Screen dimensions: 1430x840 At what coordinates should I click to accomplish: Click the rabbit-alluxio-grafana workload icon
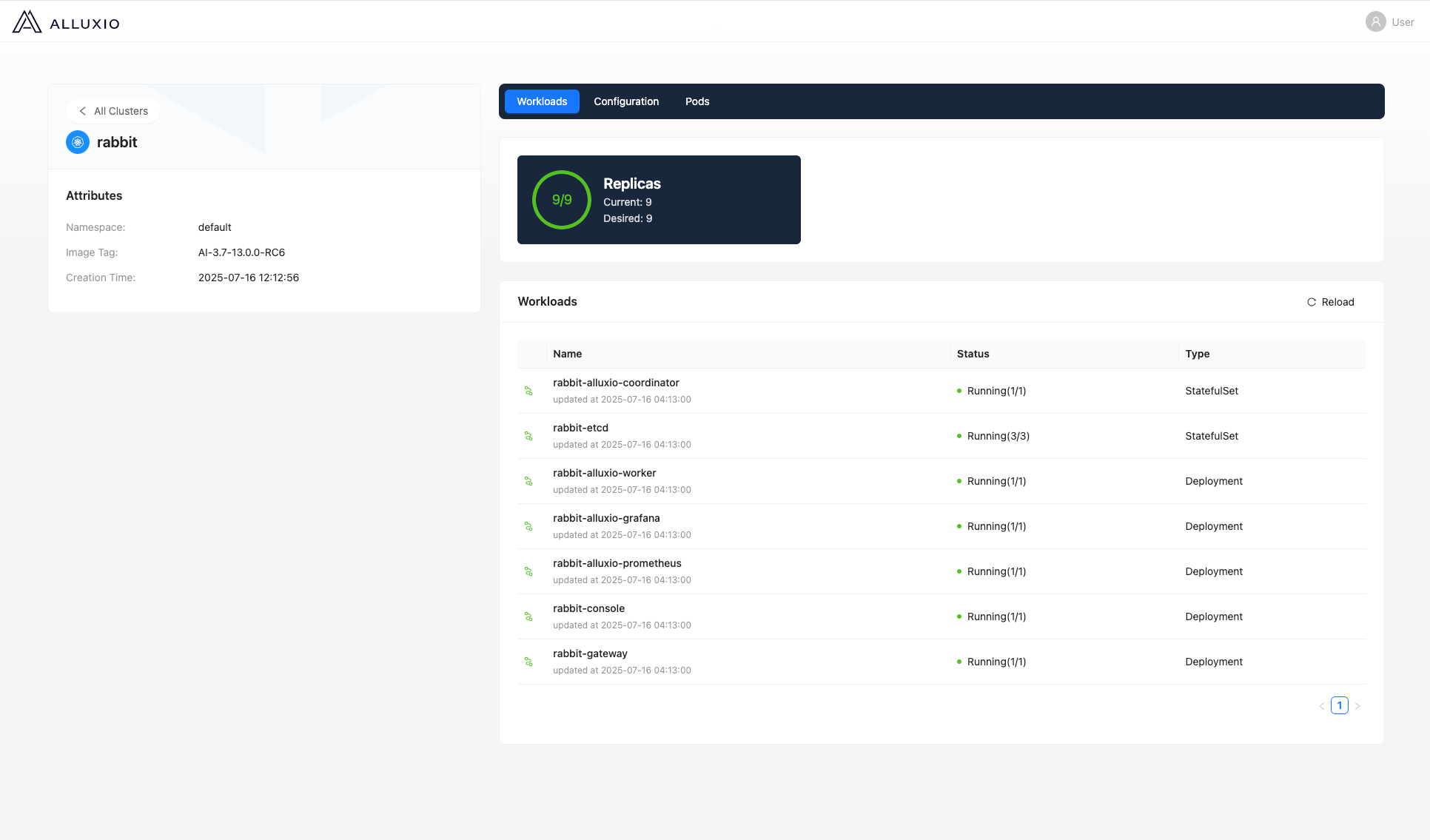coord(528,526)
